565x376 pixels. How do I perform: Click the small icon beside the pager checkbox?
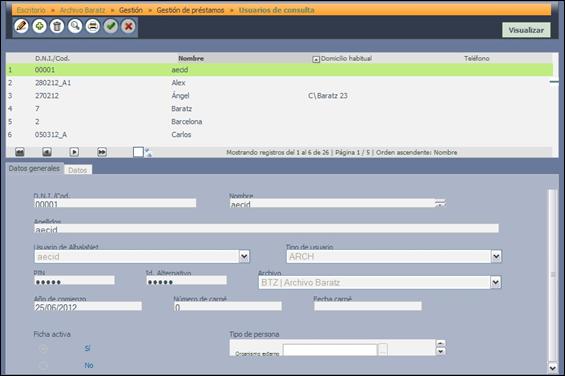[x=148, y=152]
